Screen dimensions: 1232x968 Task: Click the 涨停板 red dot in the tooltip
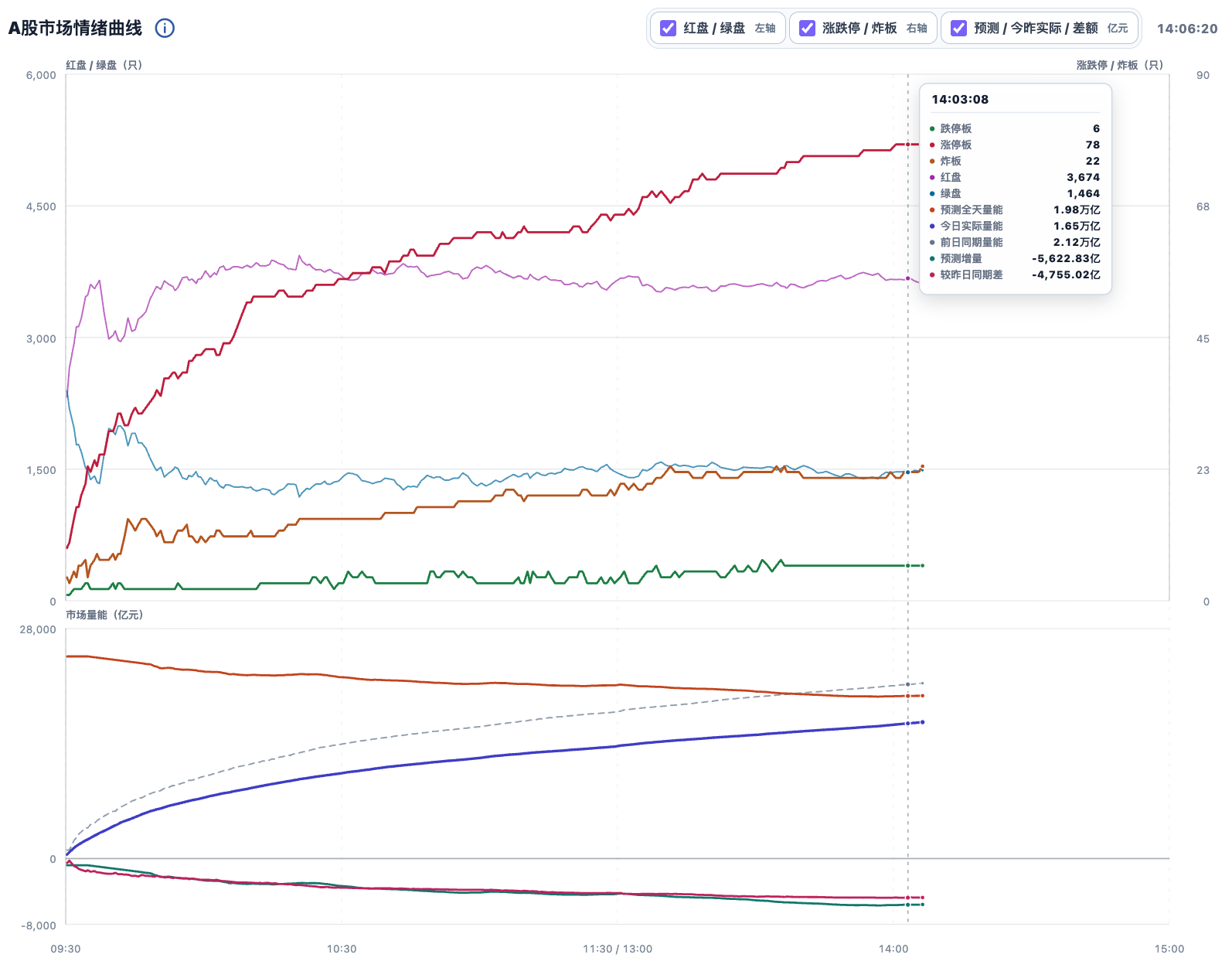point(932,145)
